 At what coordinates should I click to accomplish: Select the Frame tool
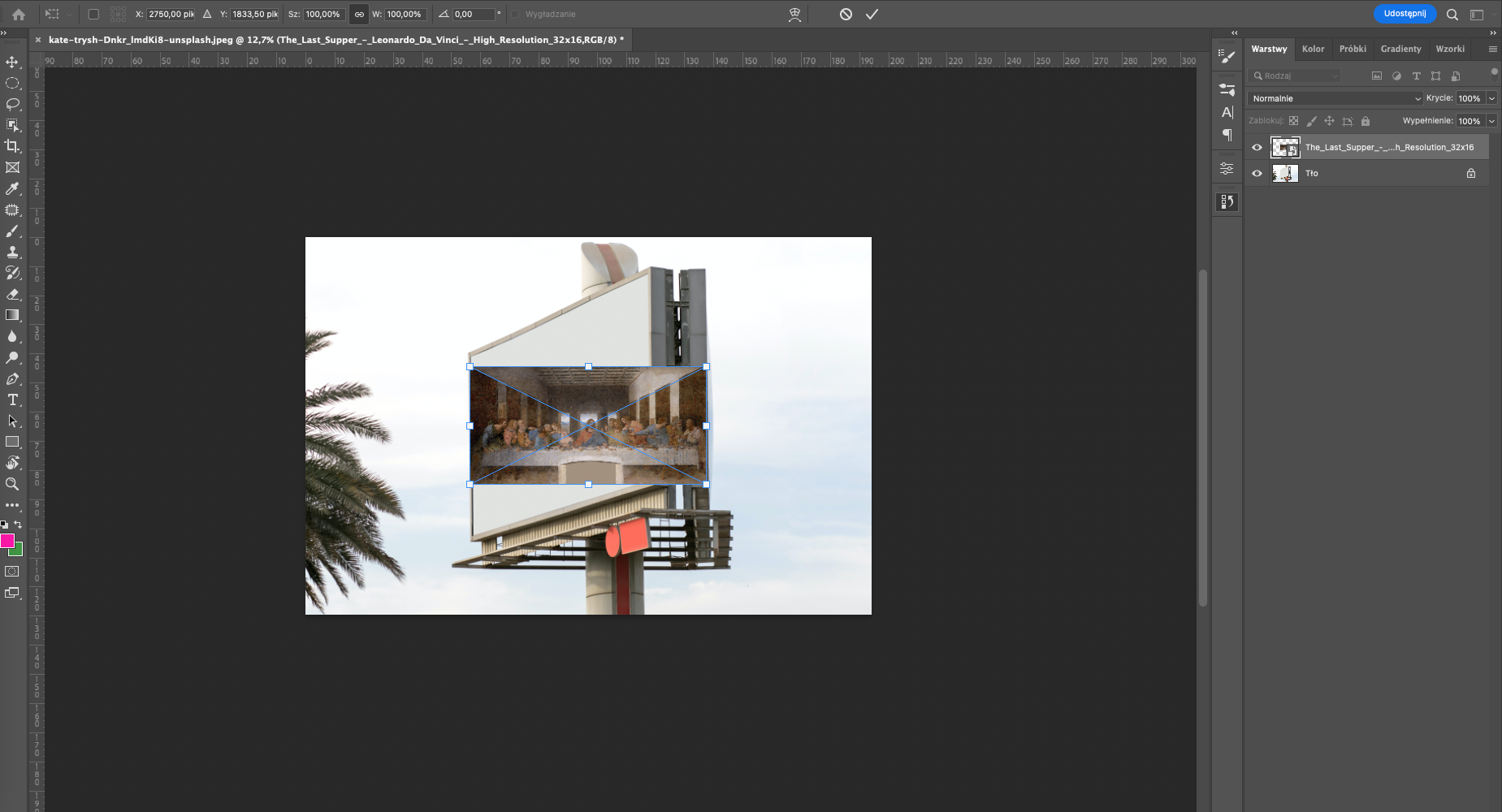12,167
